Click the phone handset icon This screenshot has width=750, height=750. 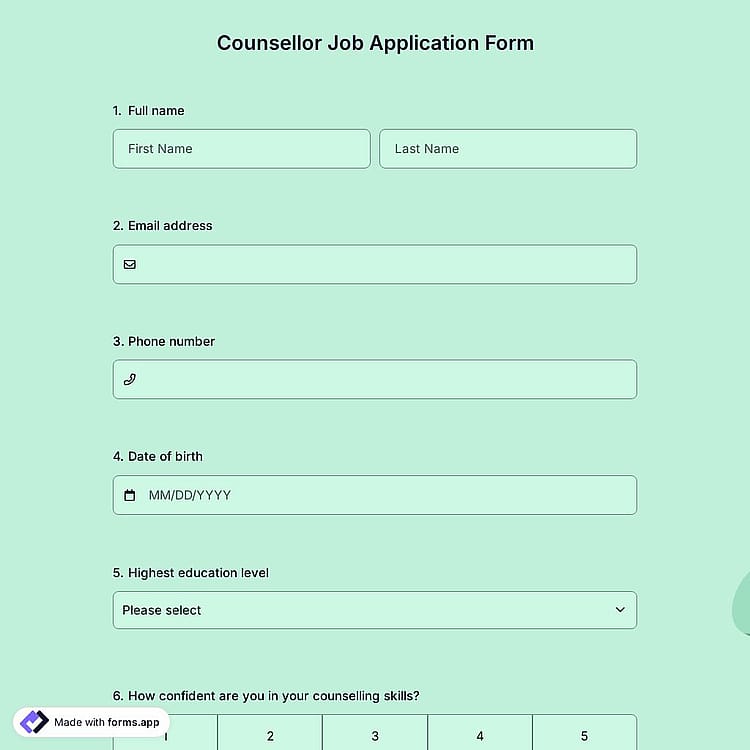click(130, 379)
